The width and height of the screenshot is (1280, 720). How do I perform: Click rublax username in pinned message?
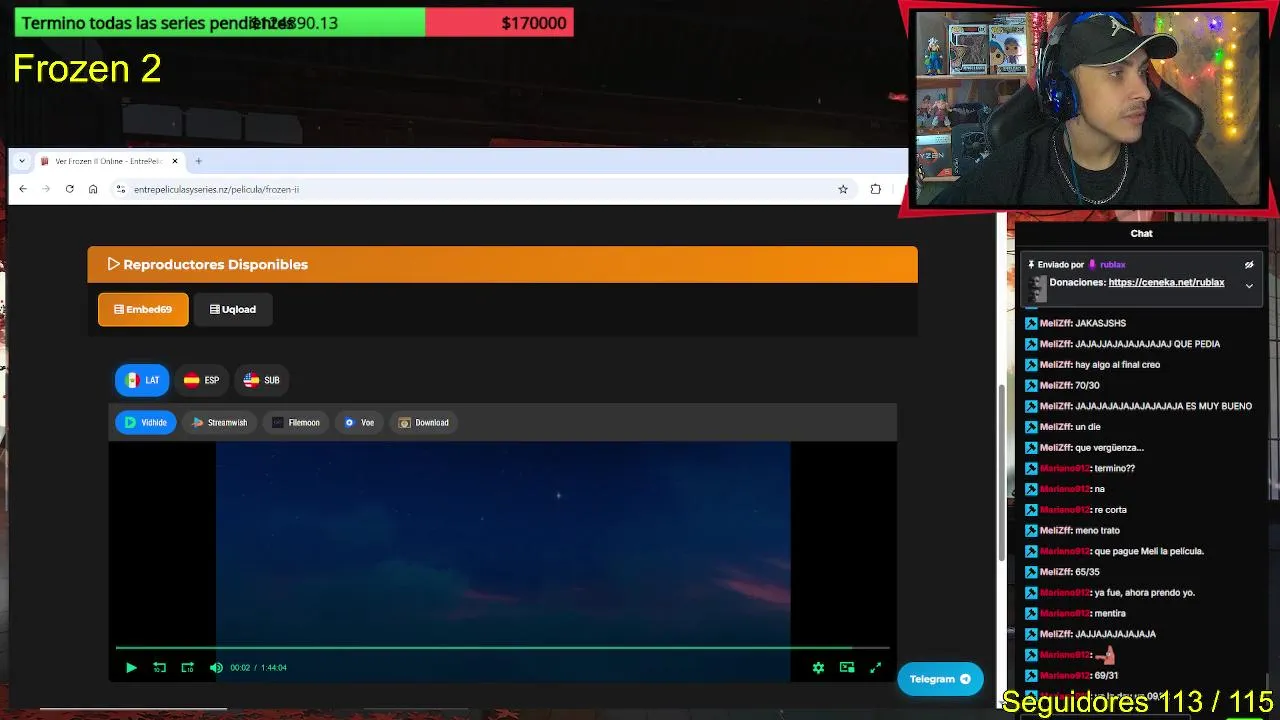(1112, 265)
